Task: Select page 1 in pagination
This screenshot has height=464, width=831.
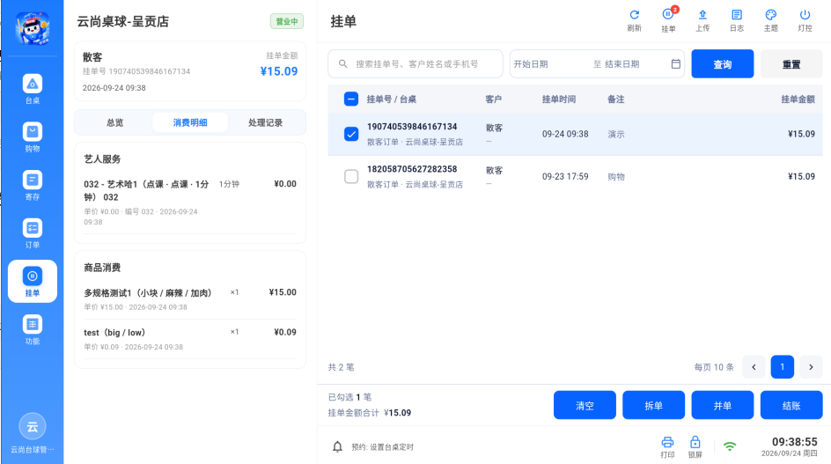Action: tap(782, 367)
